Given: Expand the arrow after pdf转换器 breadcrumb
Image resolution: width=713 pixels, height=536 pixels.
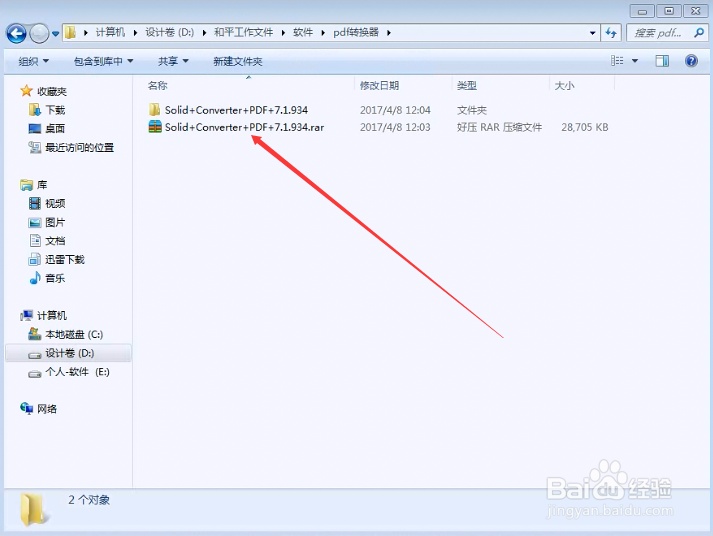Looking at the screenshot, I should (389, 33).
